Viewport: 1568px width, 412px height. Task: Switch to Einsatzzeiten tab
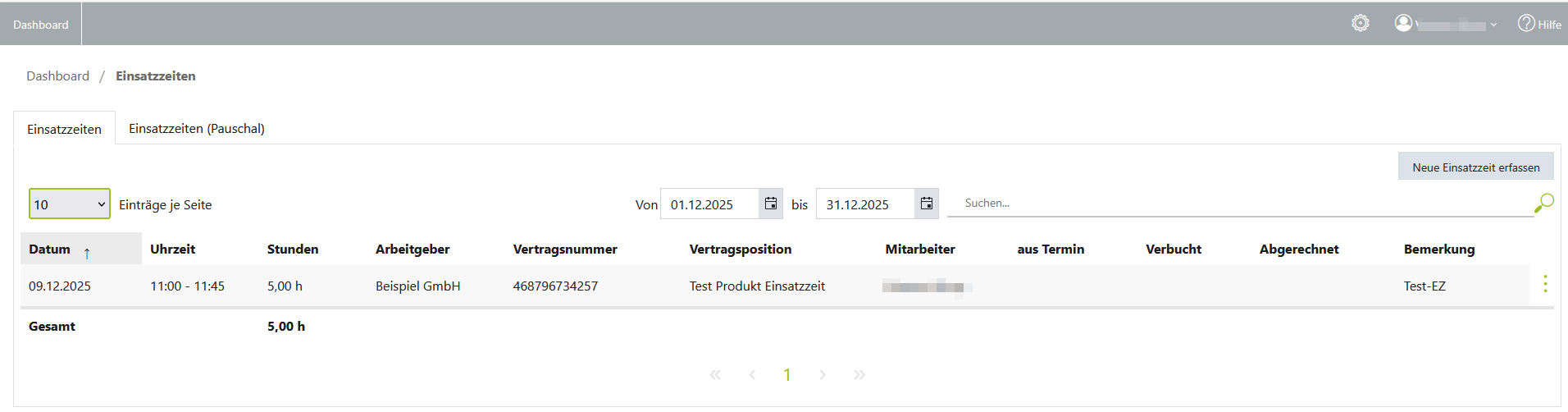click(x=64, y=129)
